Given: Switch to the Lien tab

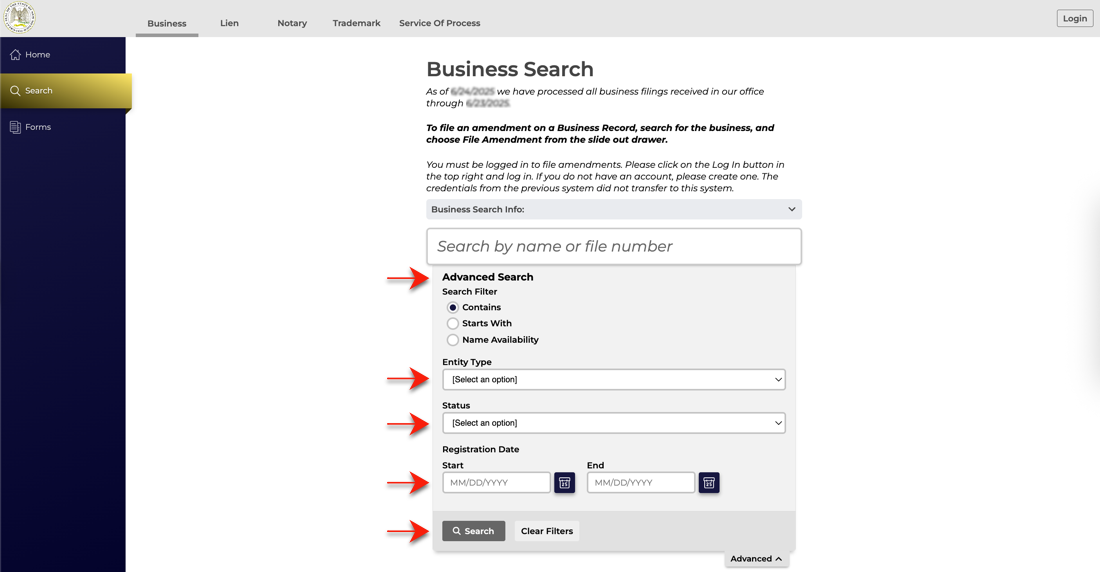Looking at the screenshot, I should [229, 23].
